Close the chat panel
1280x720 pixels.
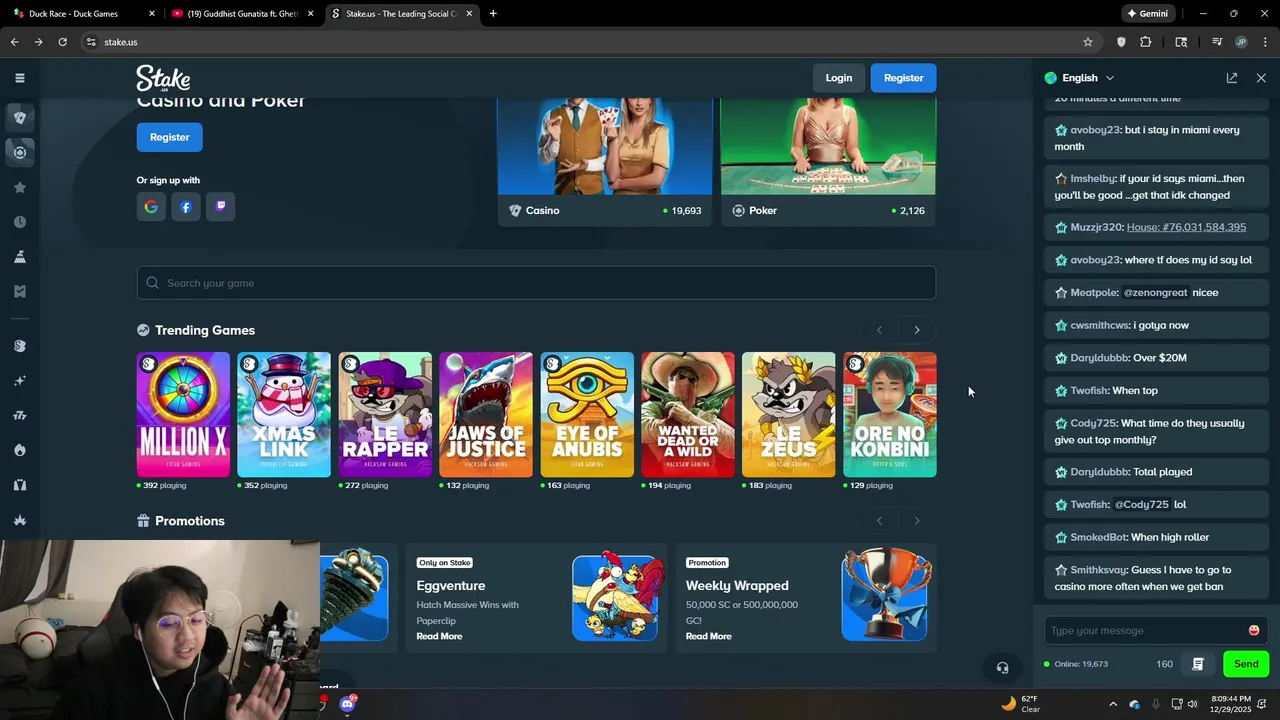click(x=1261, y=78)
